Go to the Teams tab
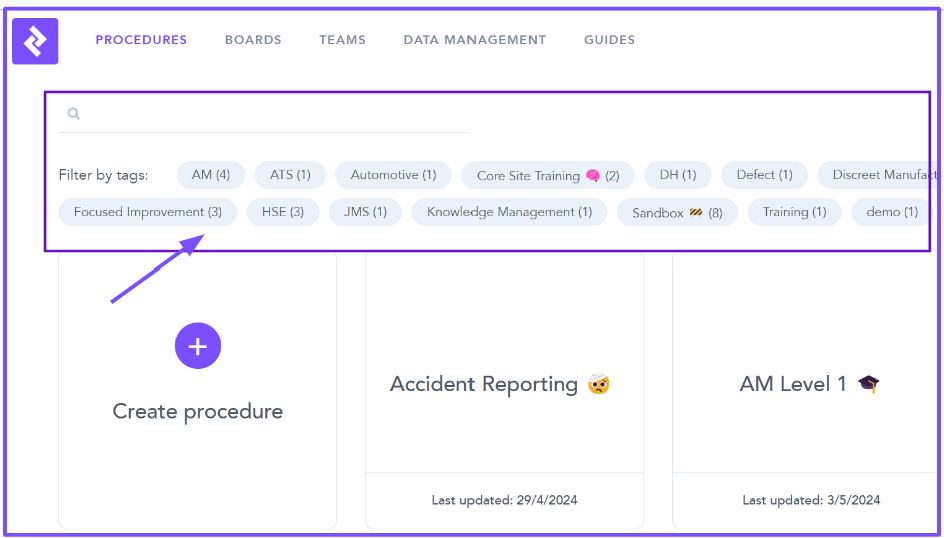This screenshot has width=944, height=538. tap(342, 40)
